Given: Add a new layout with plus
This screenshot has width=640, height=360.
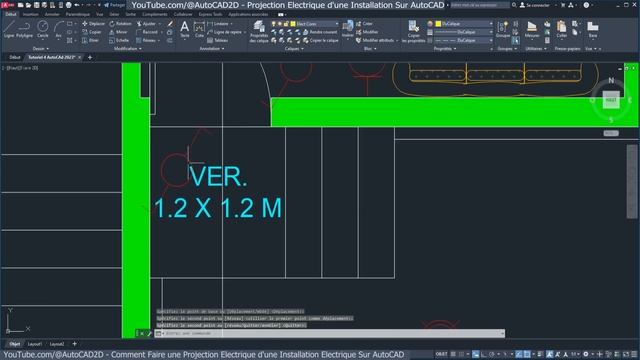Looking at the screenshot, I should tap(74, 344).
